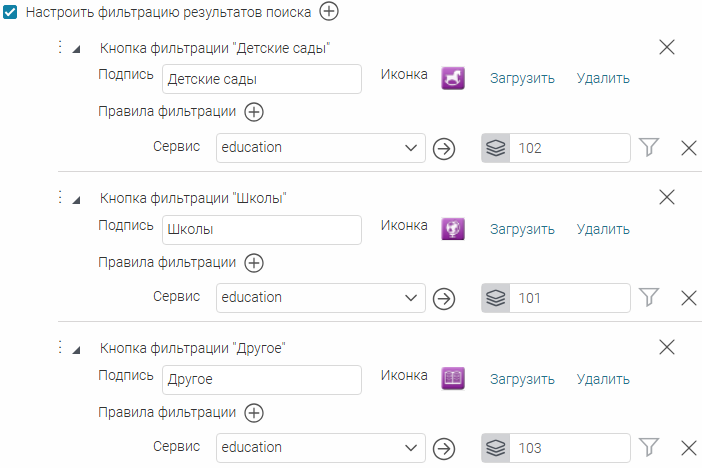Collapse the "Другое" filter button section
Screen dimensions: 702x468
pos(76,349)
